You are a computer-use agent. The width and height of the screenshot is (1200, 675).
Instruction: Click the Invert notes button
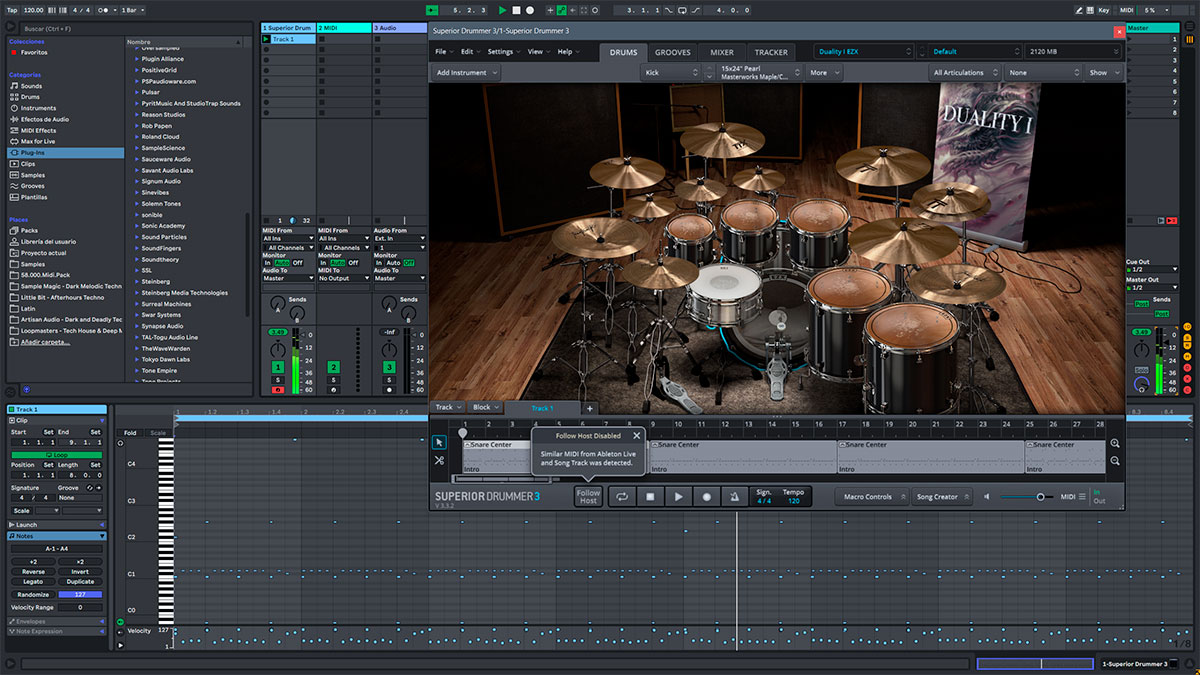[x=80, y=572]
